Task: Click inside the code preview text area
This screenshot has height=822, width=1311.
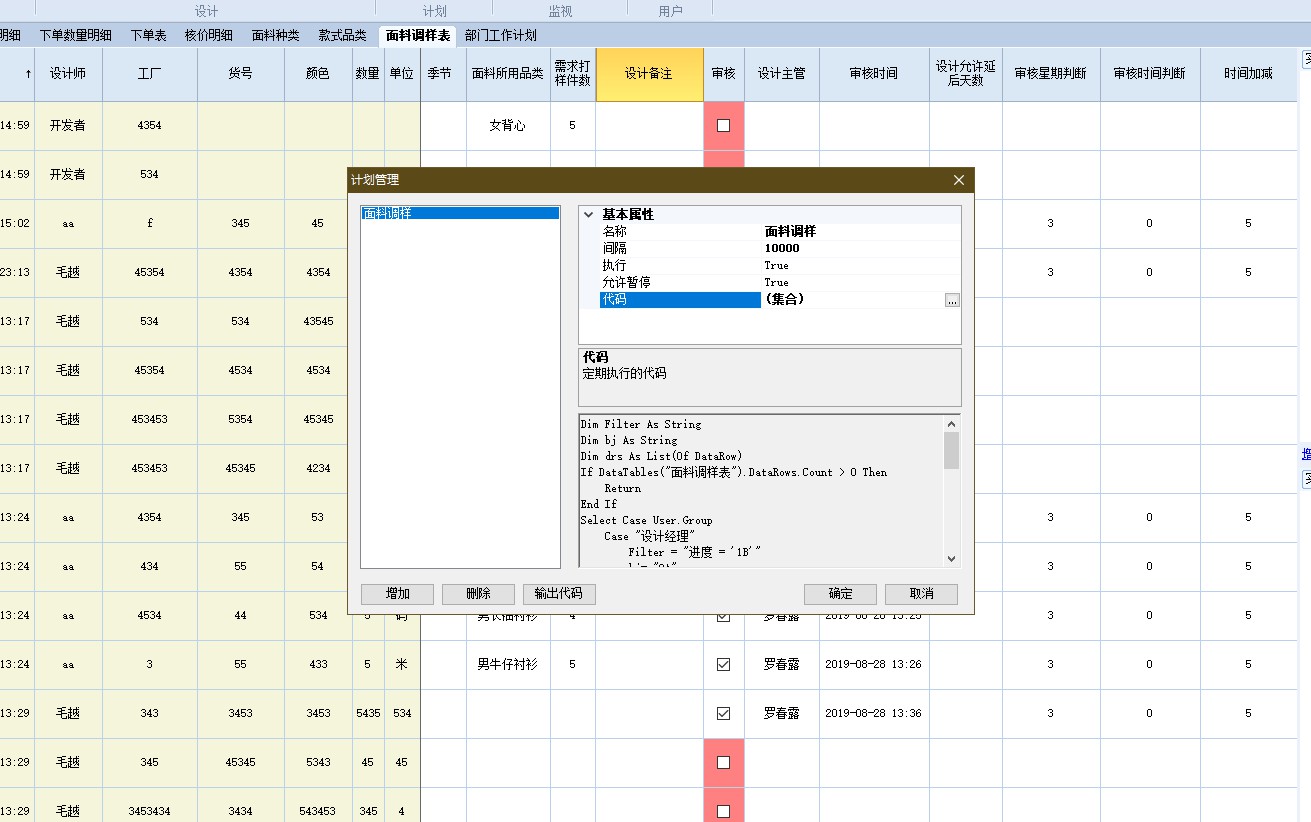Action: [x=761, y=491]
